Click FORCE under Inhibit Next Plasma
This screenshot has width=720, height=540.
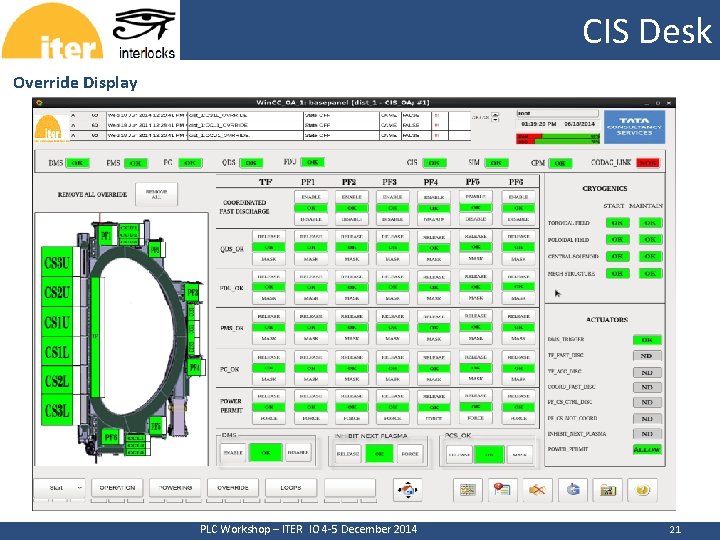[410, 454]
